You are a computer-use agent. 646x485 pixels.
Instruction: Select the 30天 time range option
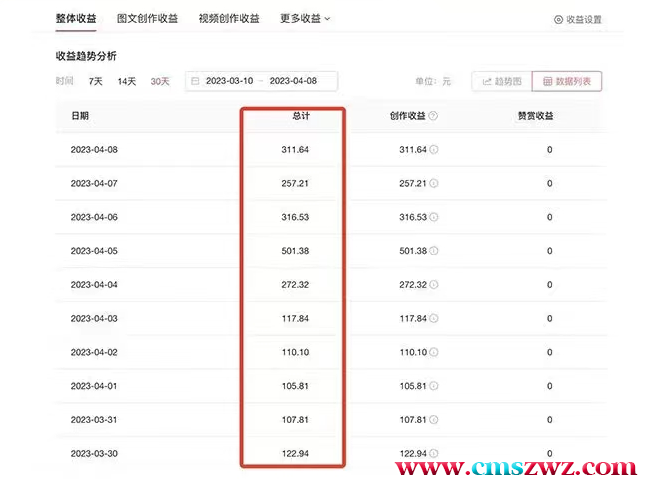(x=159, y=81)
